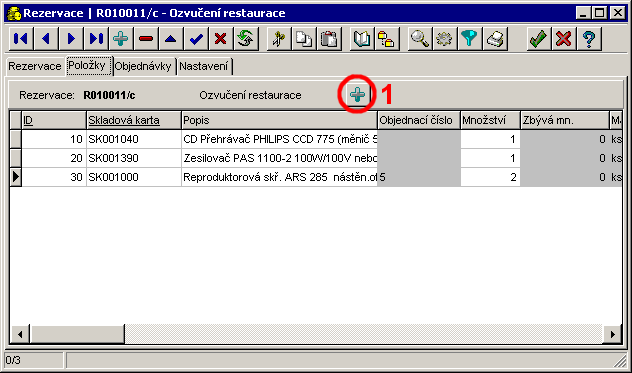Click the funnel filter icon

pyautogui.click(x=469, y=39)
